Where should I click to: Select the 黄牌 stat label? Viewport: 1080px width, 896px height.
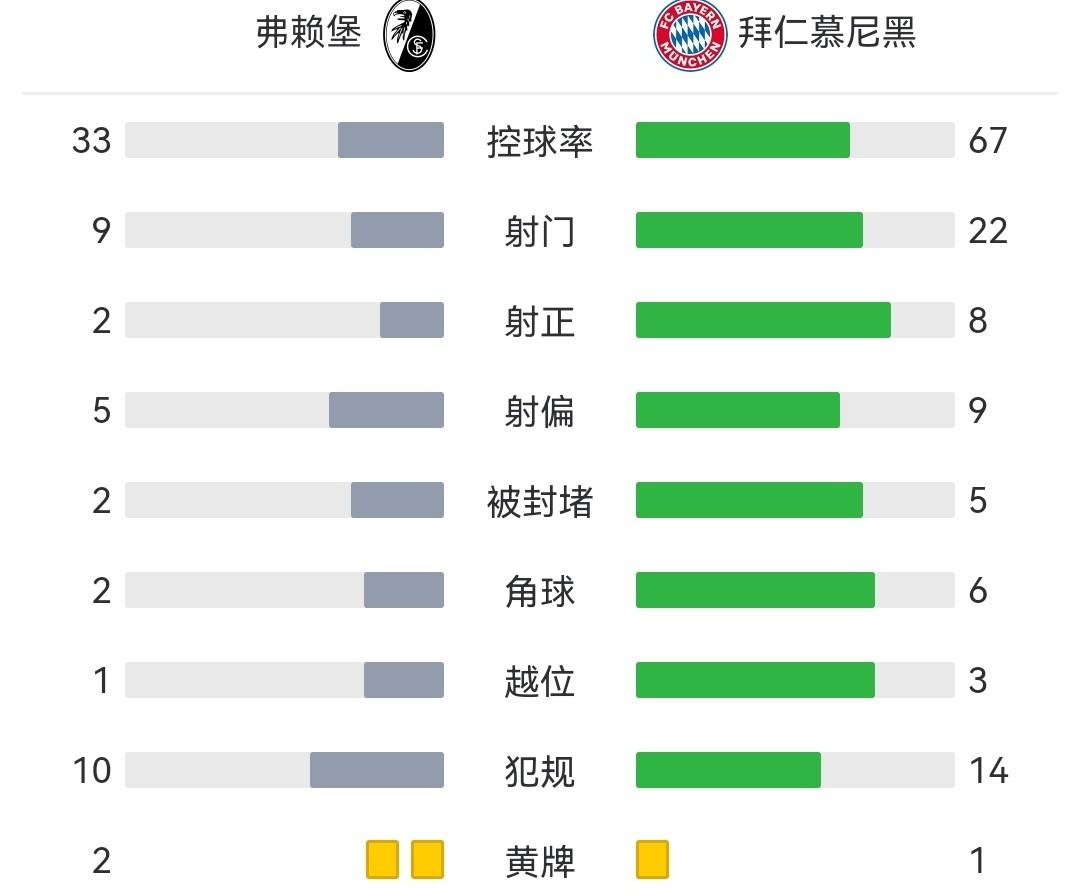(x=540, y=861)
